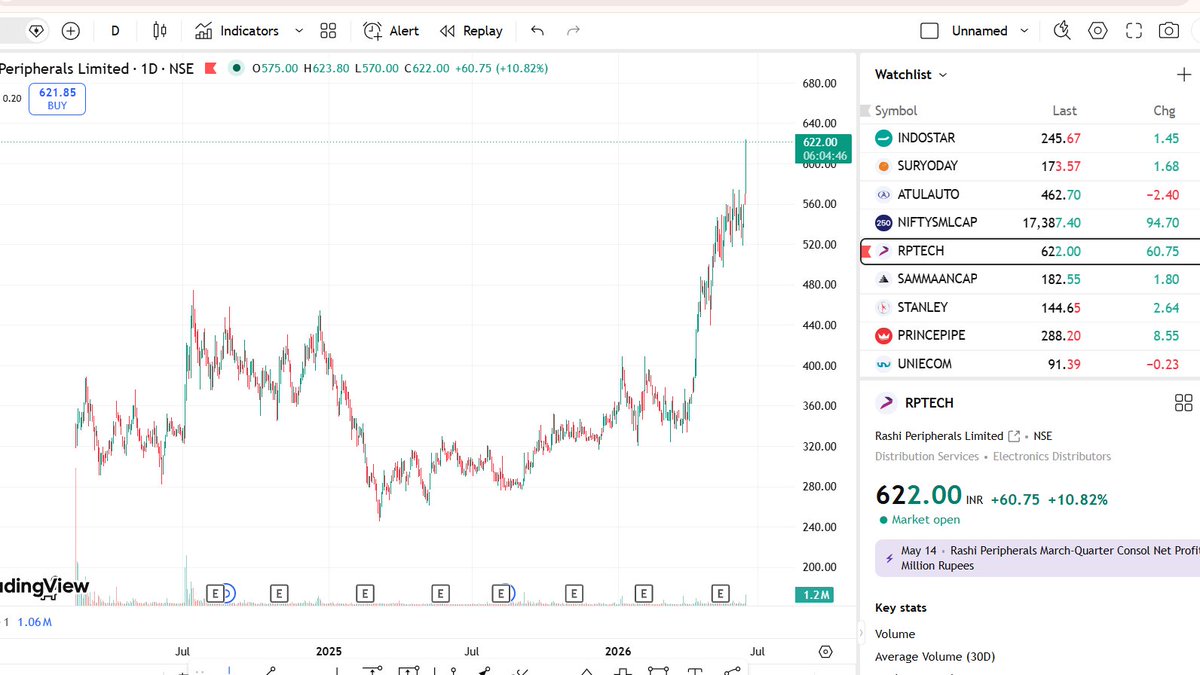
Task: Sort watchlist by Symbol column
Action: (x=896, y=111)
